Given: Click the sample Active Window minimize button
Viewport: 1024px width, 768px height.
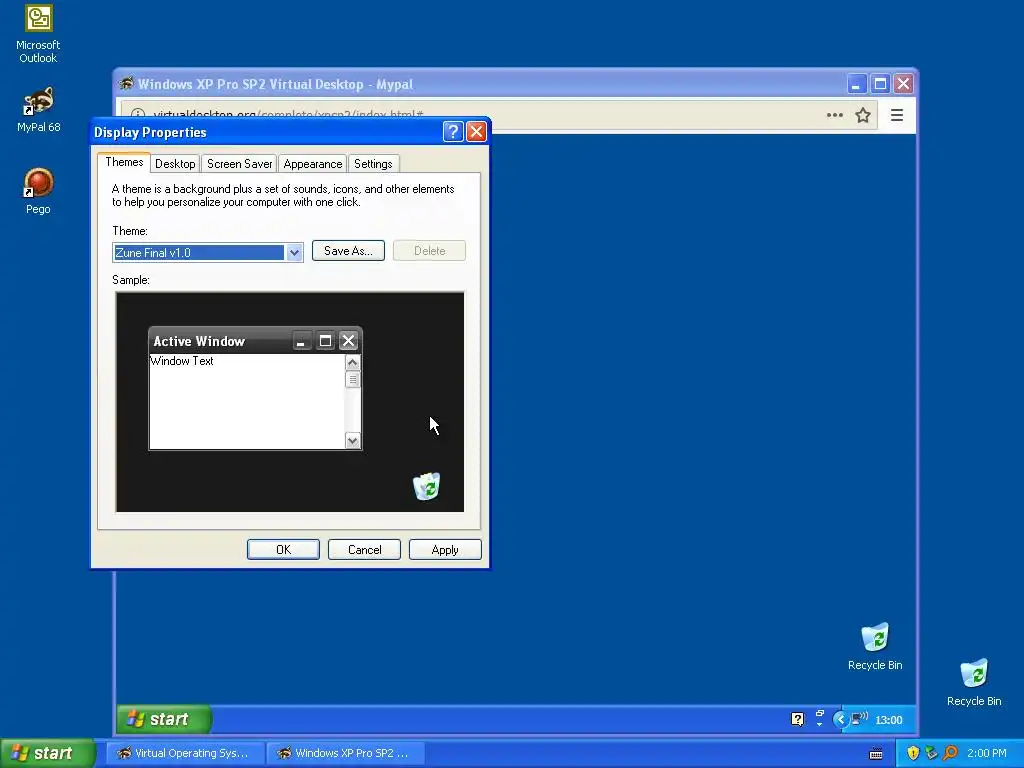Looking at the screenshot, I should click(301, 341).
